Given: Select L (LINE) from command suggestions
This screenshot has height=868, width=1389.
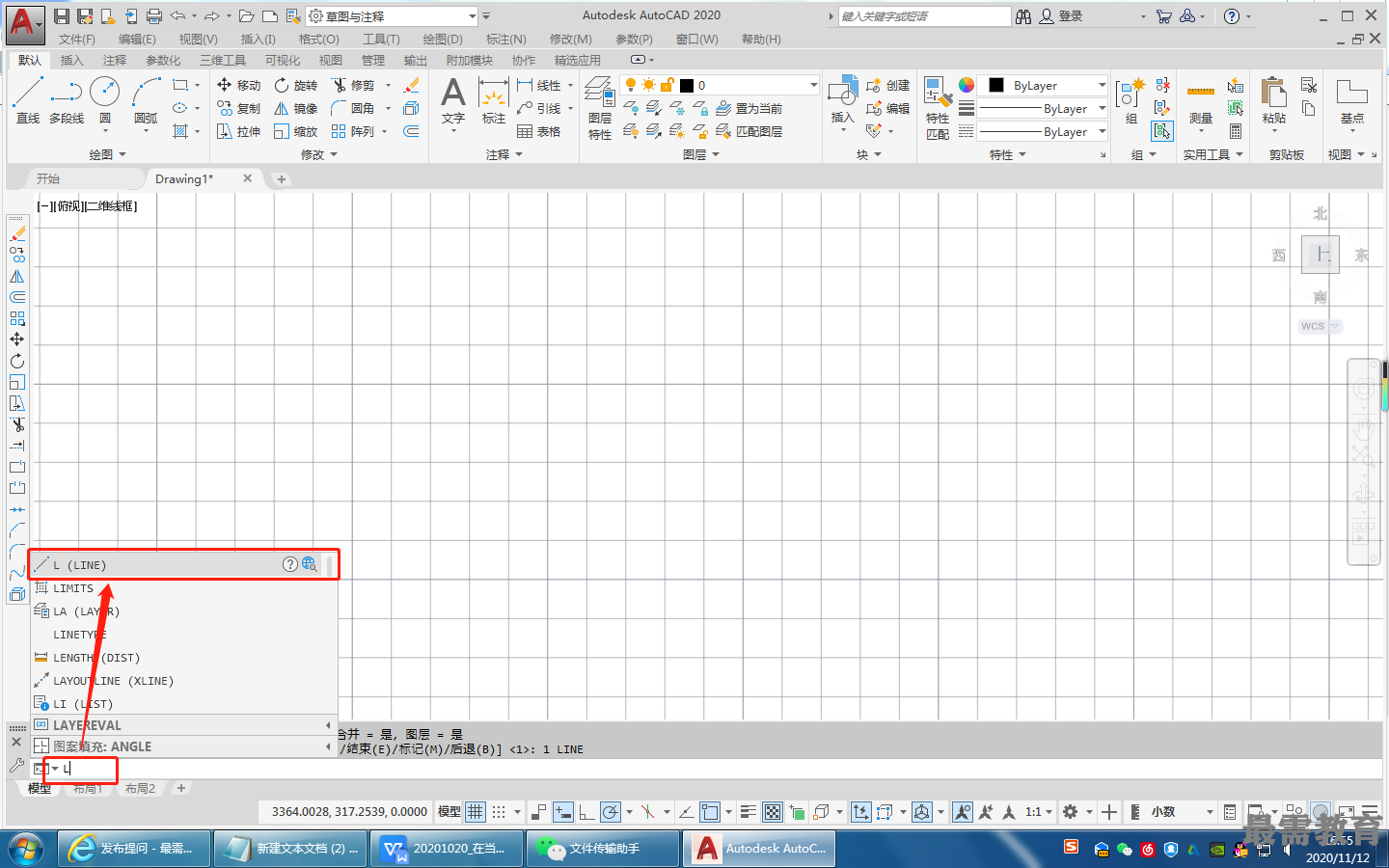Looking at the screenshot, I should tap(182, 565).
